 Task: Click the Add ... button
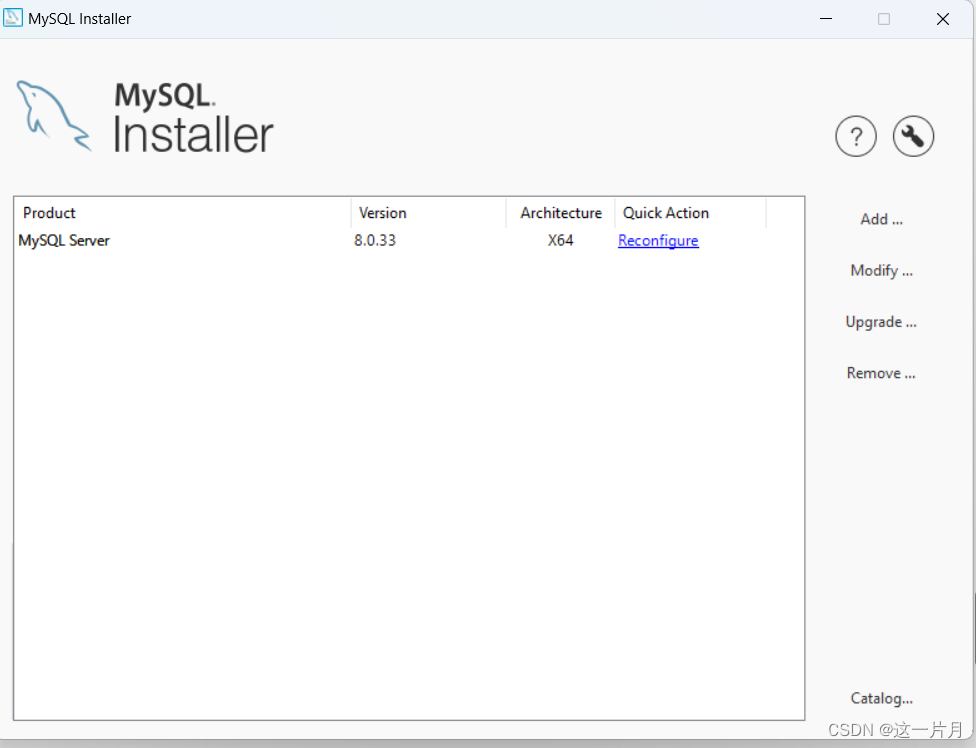[881, 219]
